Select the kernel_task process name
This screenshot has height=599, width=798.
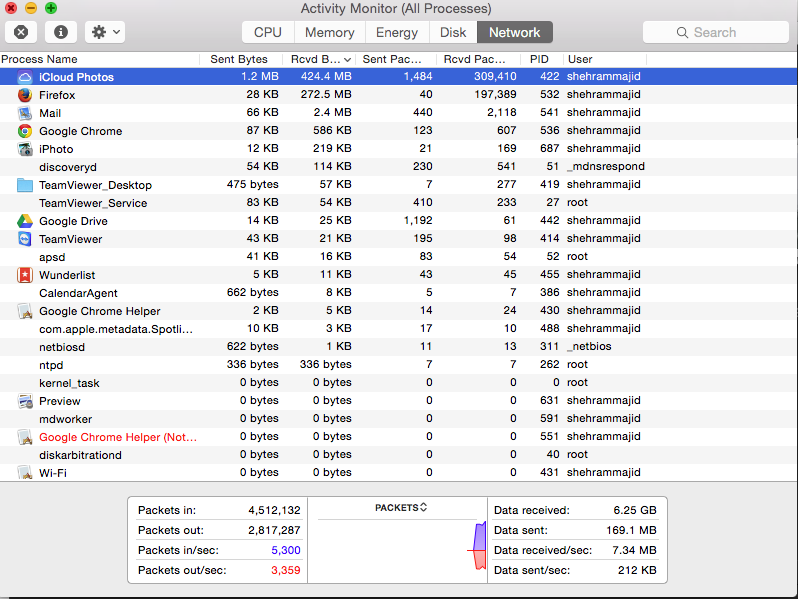(x=69, y=383)
